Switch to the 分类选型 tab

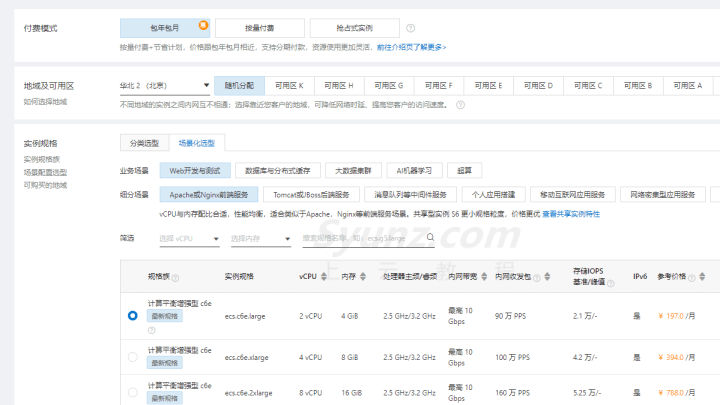point(144,143)
